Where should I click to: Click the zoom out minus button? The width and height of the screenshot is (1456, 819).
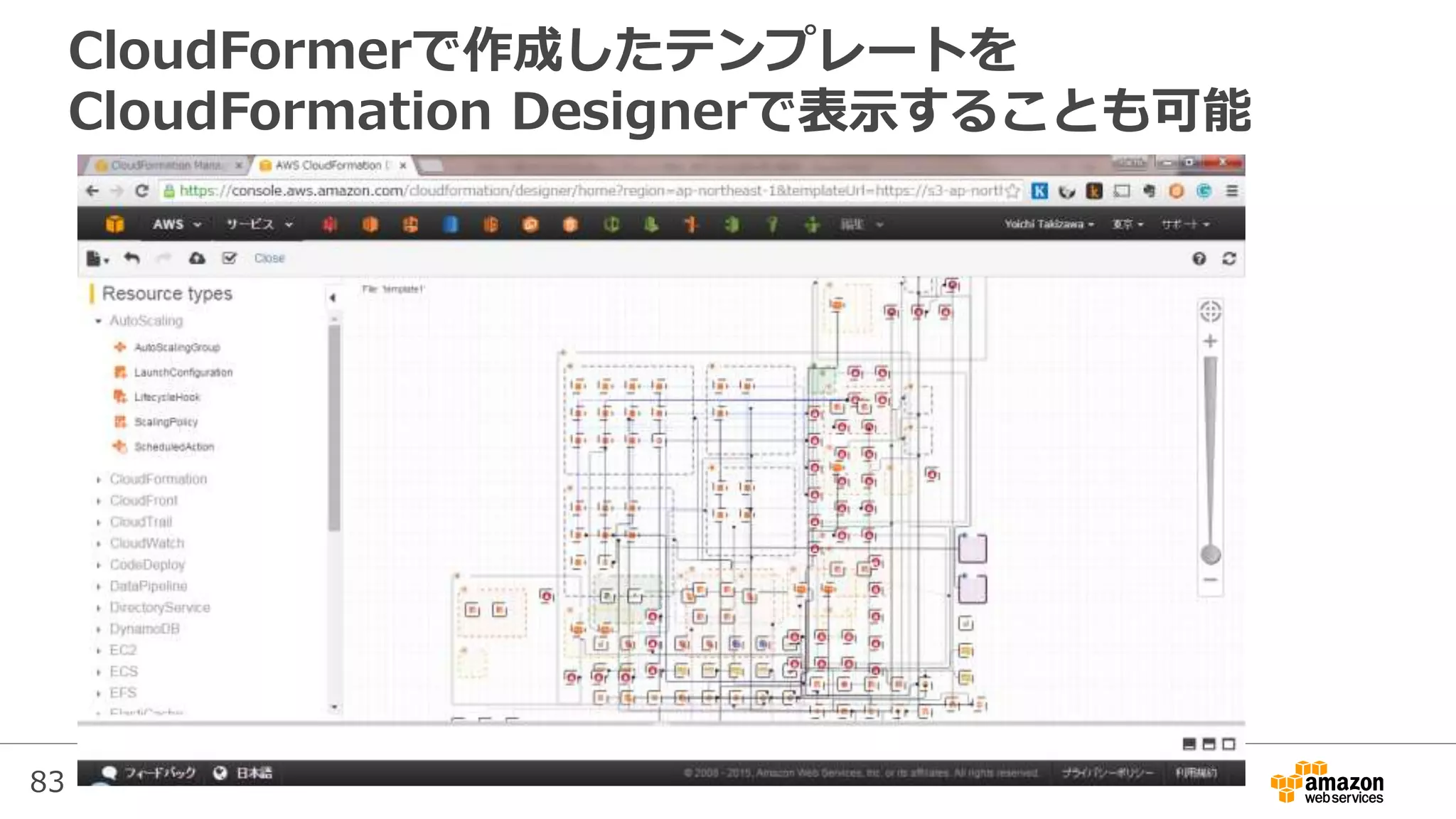point(1210,580)
